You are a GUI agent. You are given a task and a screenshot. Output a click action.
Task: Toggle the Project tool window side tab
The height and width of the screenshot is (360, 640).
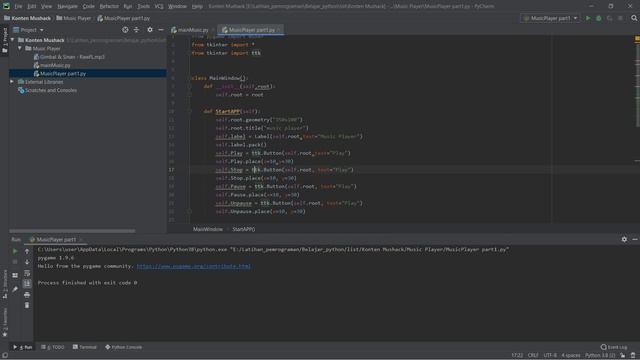[4, 40]
